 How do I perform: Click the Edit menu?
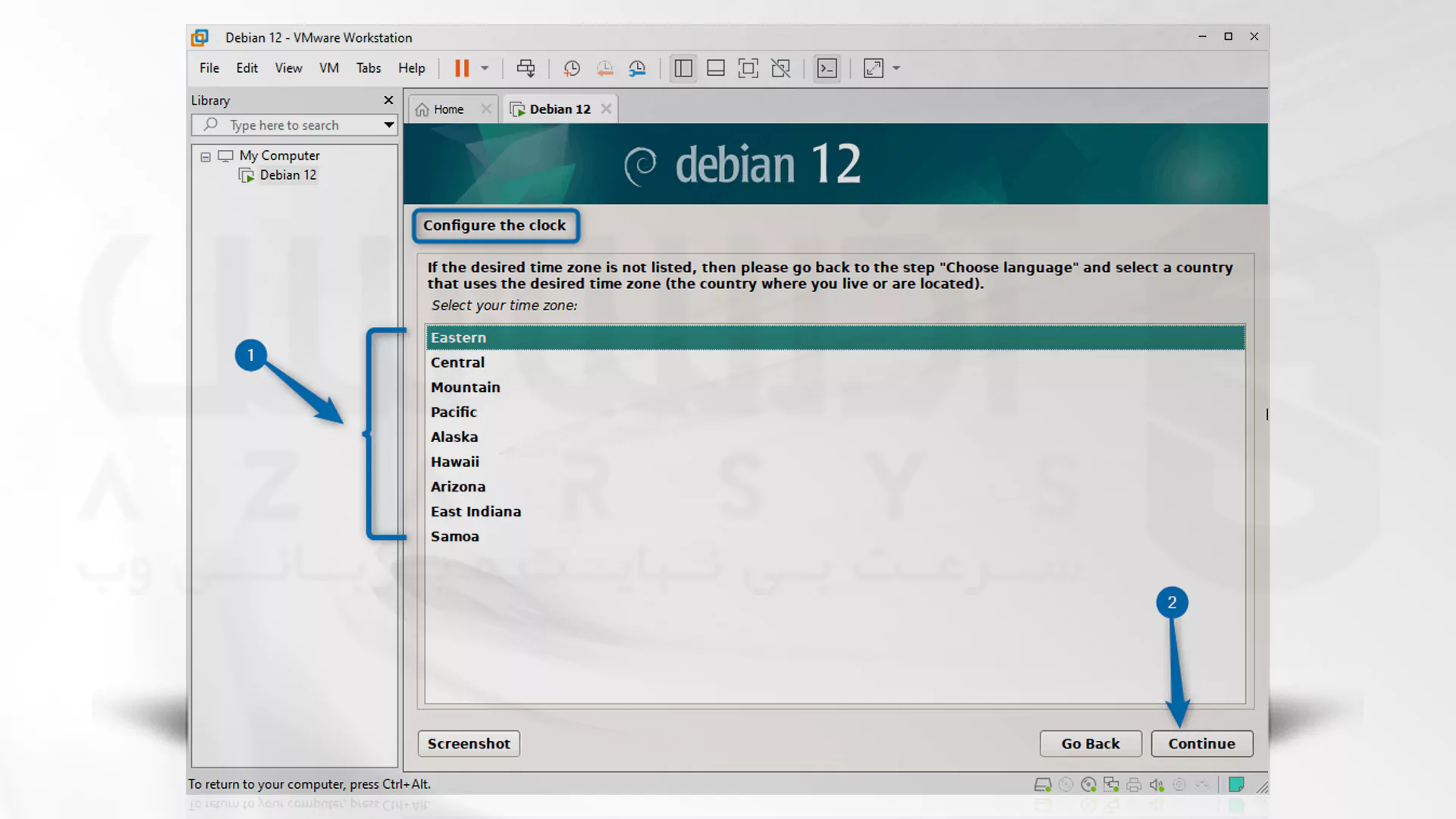(247, 68)
